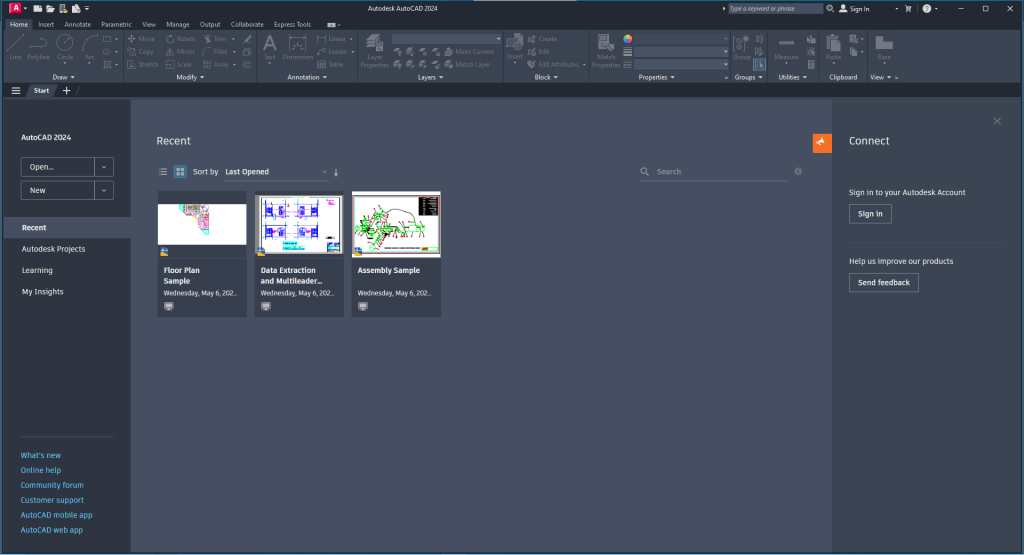Switch to the Insert ribbon tab
The image size is (1024, 555).
click(x=46, y=24)
